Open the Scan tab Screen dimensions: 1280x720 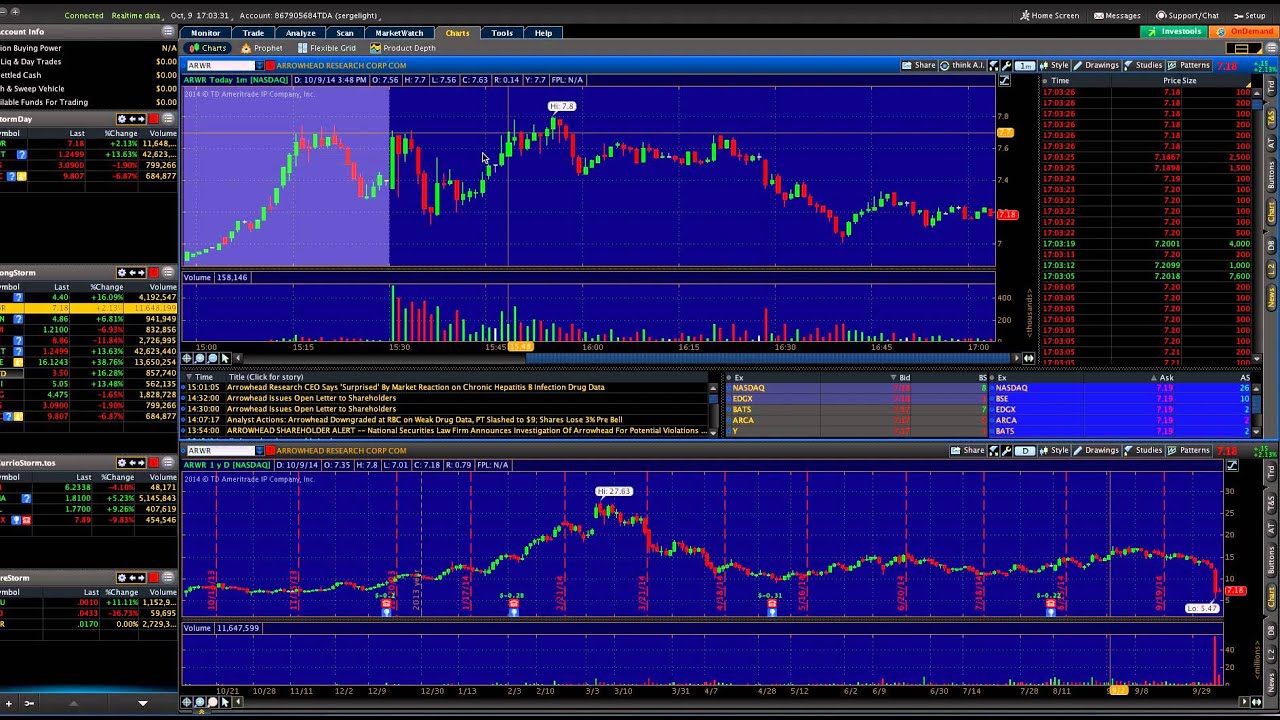pos(345,33)
